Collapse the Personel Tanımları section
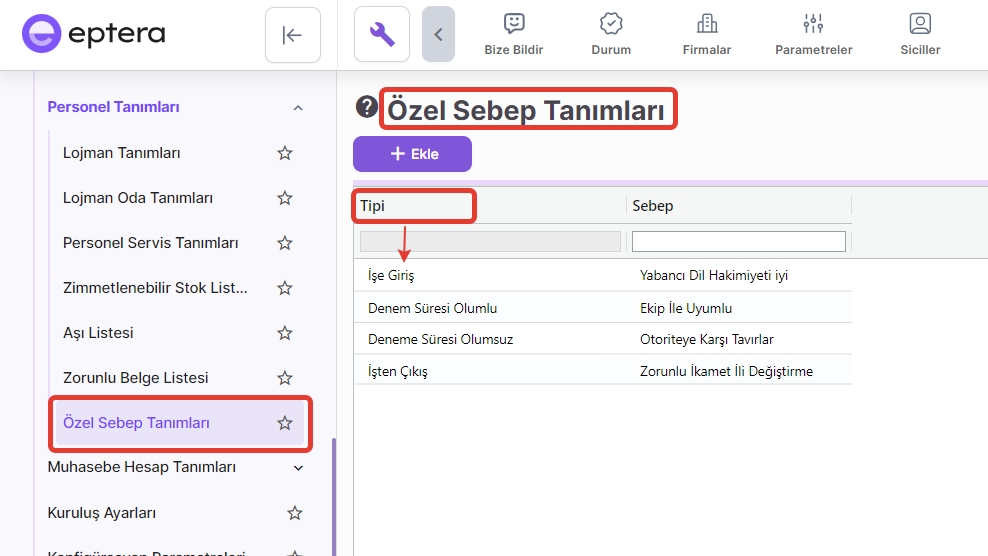Screen dimensions: 988x556 click(x=297, y=108)
